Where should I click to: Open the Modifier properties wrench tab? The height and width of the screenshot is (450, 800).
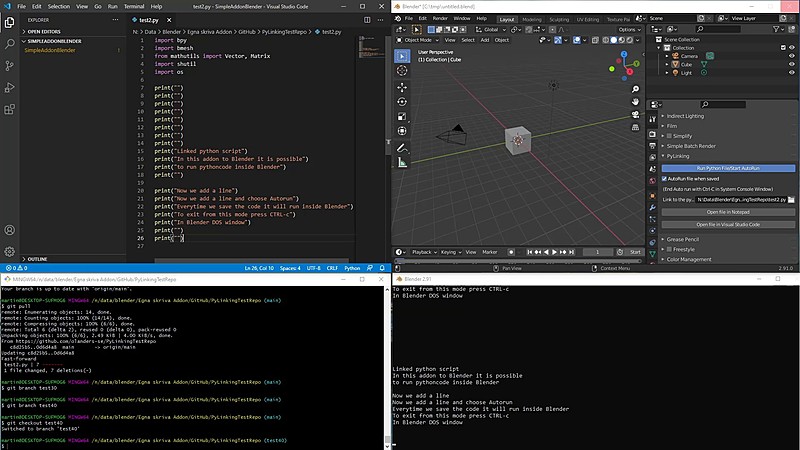tap(653, 207)
